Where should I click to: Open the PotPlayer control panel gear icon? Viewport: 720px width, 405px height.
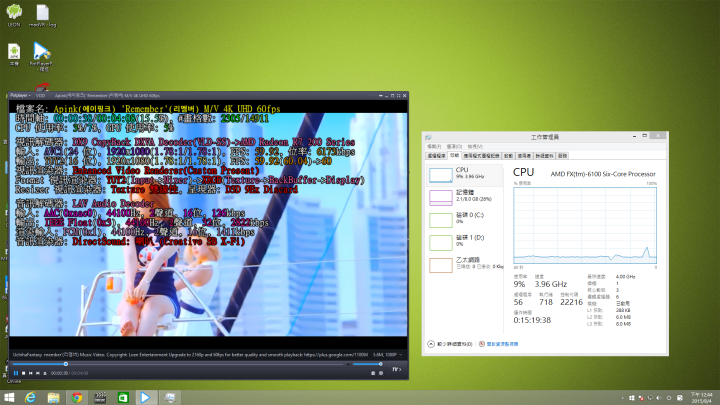click(x=381, y=373)
